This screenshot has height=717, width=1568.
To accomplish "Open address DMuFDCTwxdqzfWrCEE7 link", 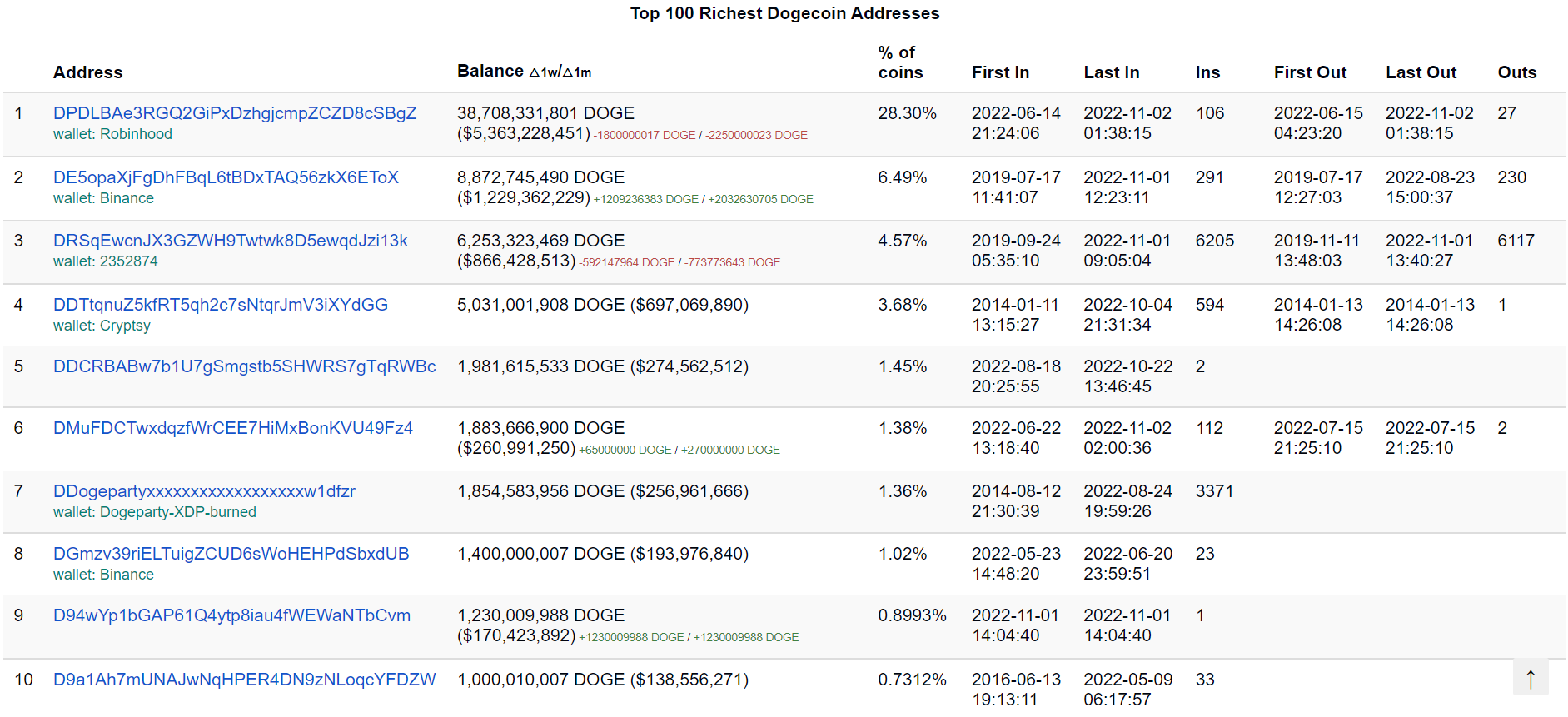I will coord(232,428).
